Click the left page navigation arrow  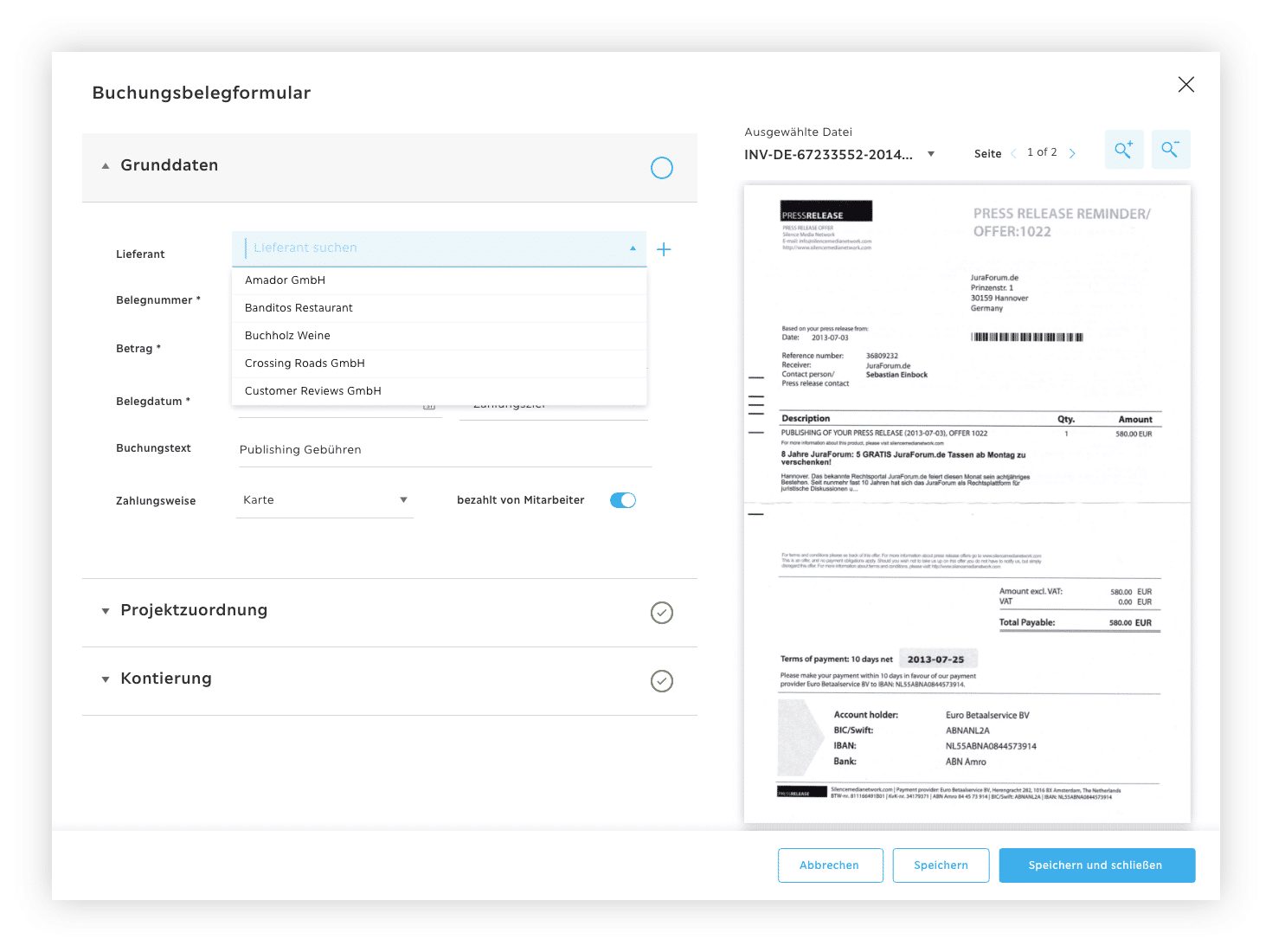pyautogui.click(x=1013, y=152)
